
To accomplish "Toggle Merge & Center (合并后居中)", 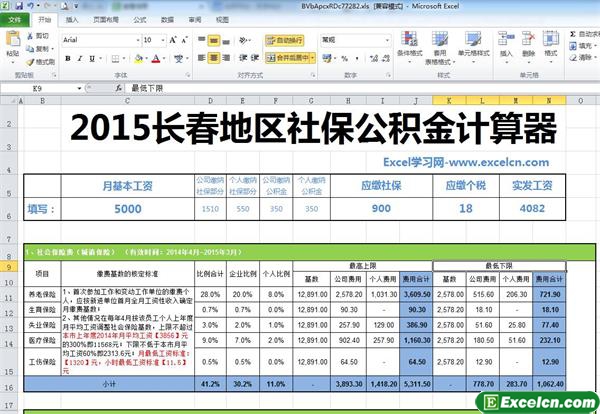I will pos(287,58).
